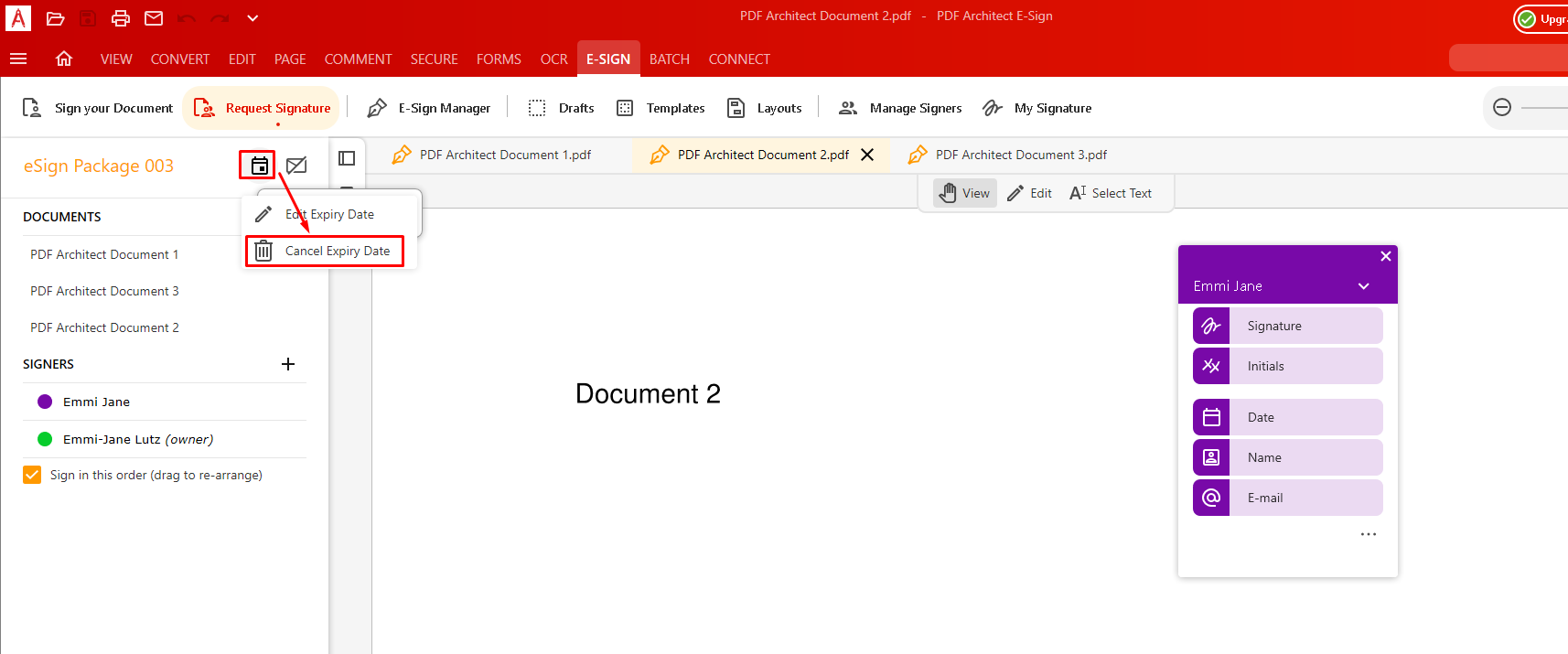Image resolution: width=1568 pixels, height=654 pixels.
Task: Add a signer with the plus icon
Action: click(x=288, y=364)
